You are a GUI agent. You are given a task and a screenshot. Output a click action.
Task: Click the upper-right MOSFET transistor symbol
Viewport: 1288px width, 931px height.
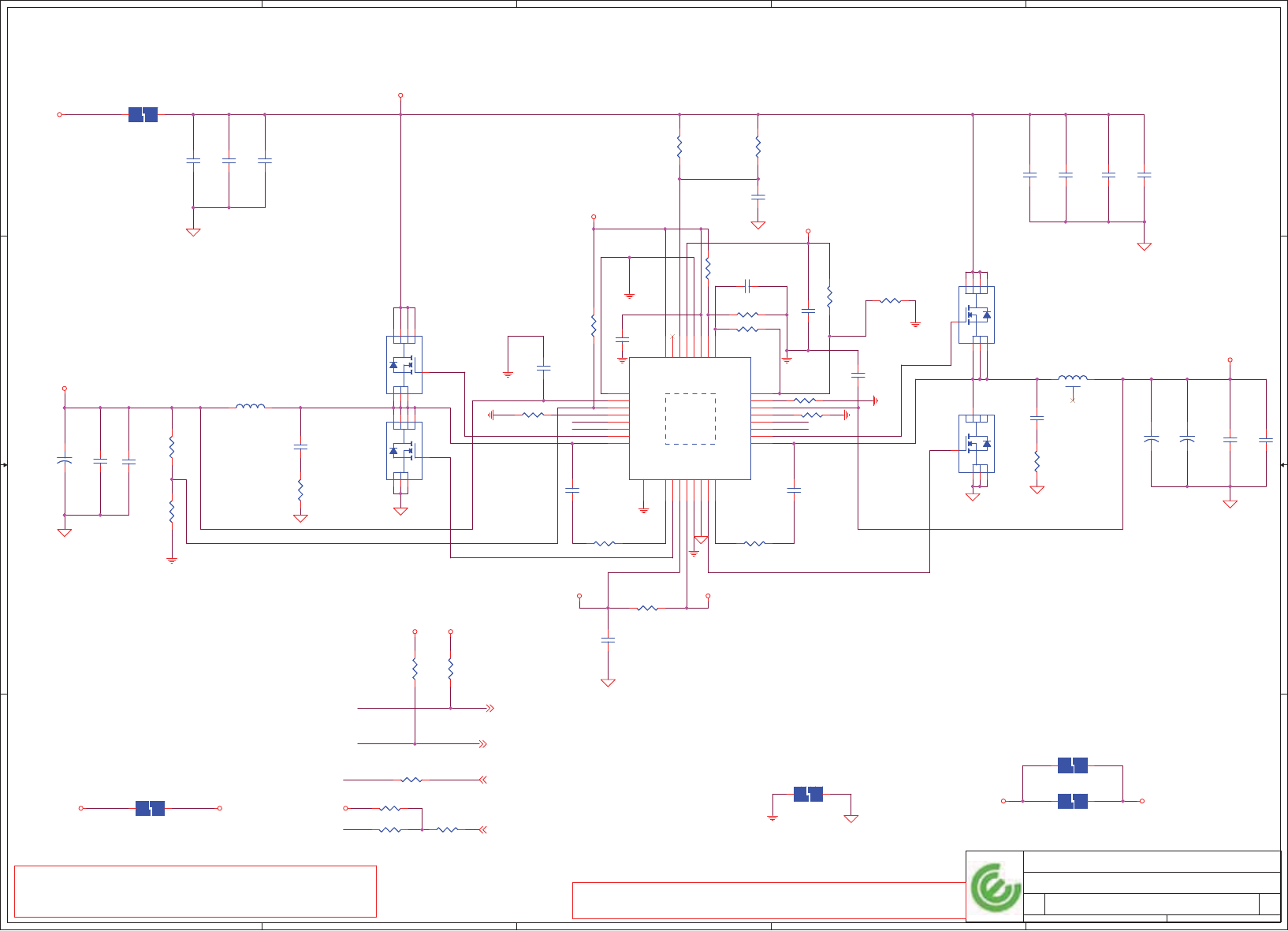977,315
